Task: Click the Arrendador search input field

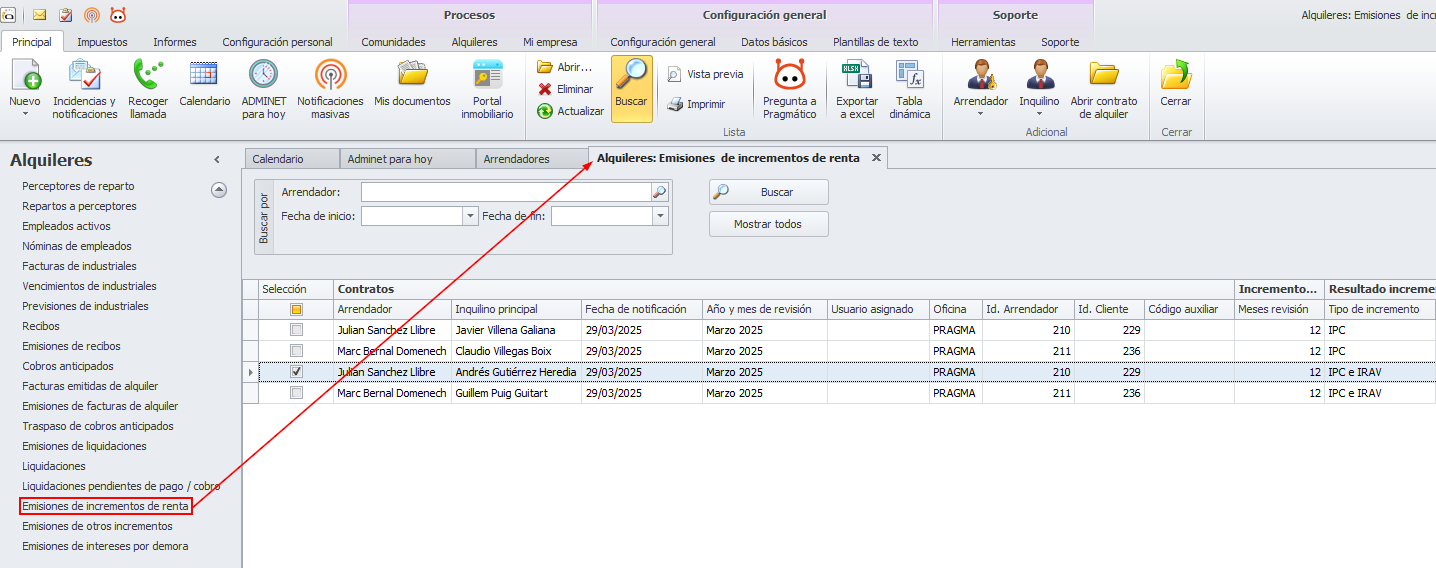Action: pyautogui.click(x=505, y=192)
